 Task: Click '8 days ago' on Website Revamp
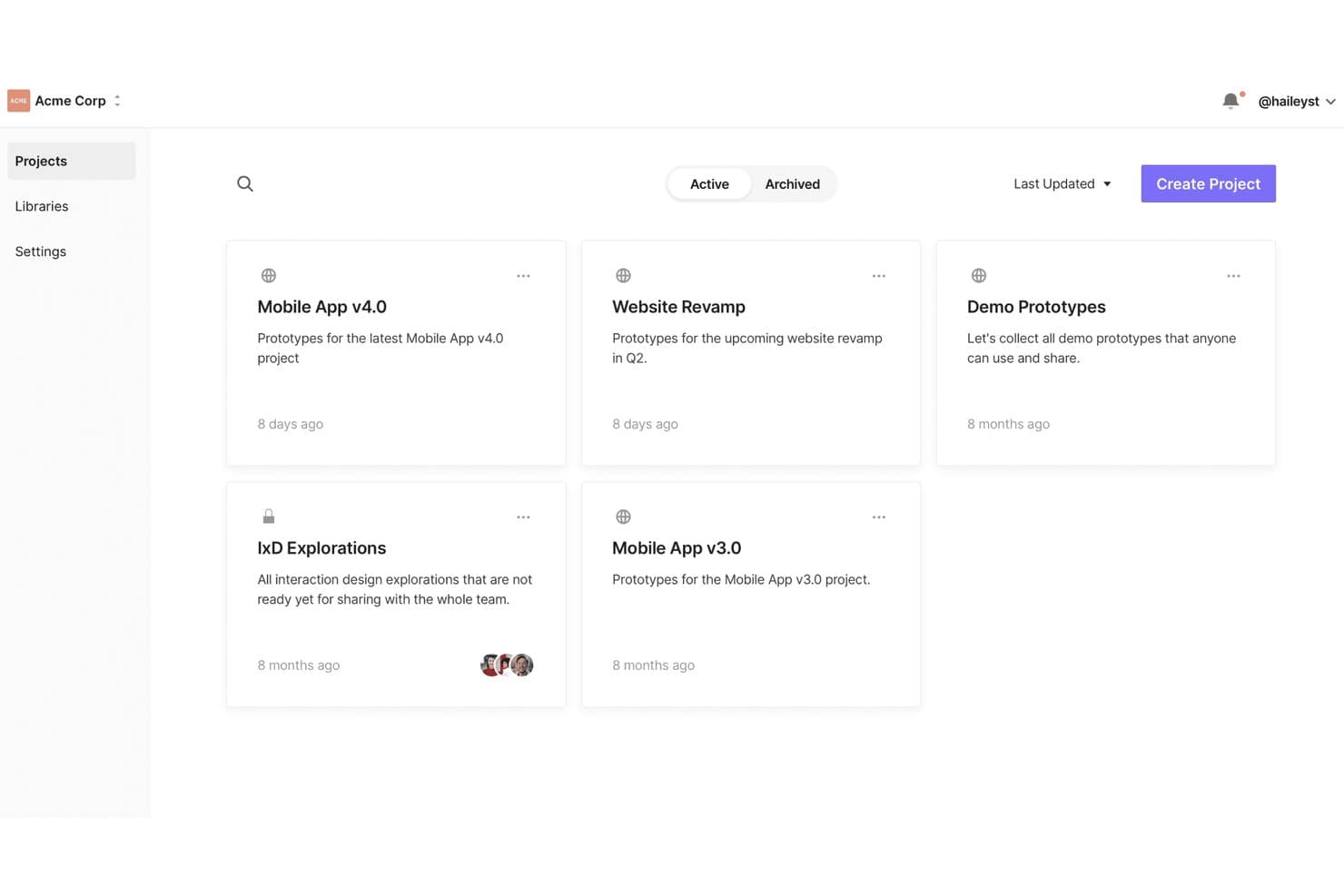(x=645, y=424)
